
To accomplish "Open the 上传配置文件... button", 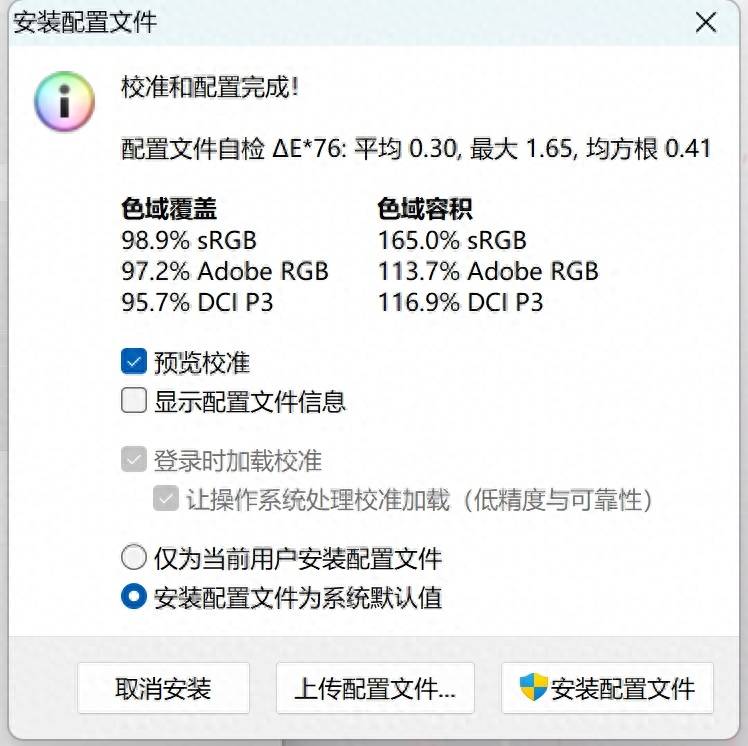I will point(375,689).
